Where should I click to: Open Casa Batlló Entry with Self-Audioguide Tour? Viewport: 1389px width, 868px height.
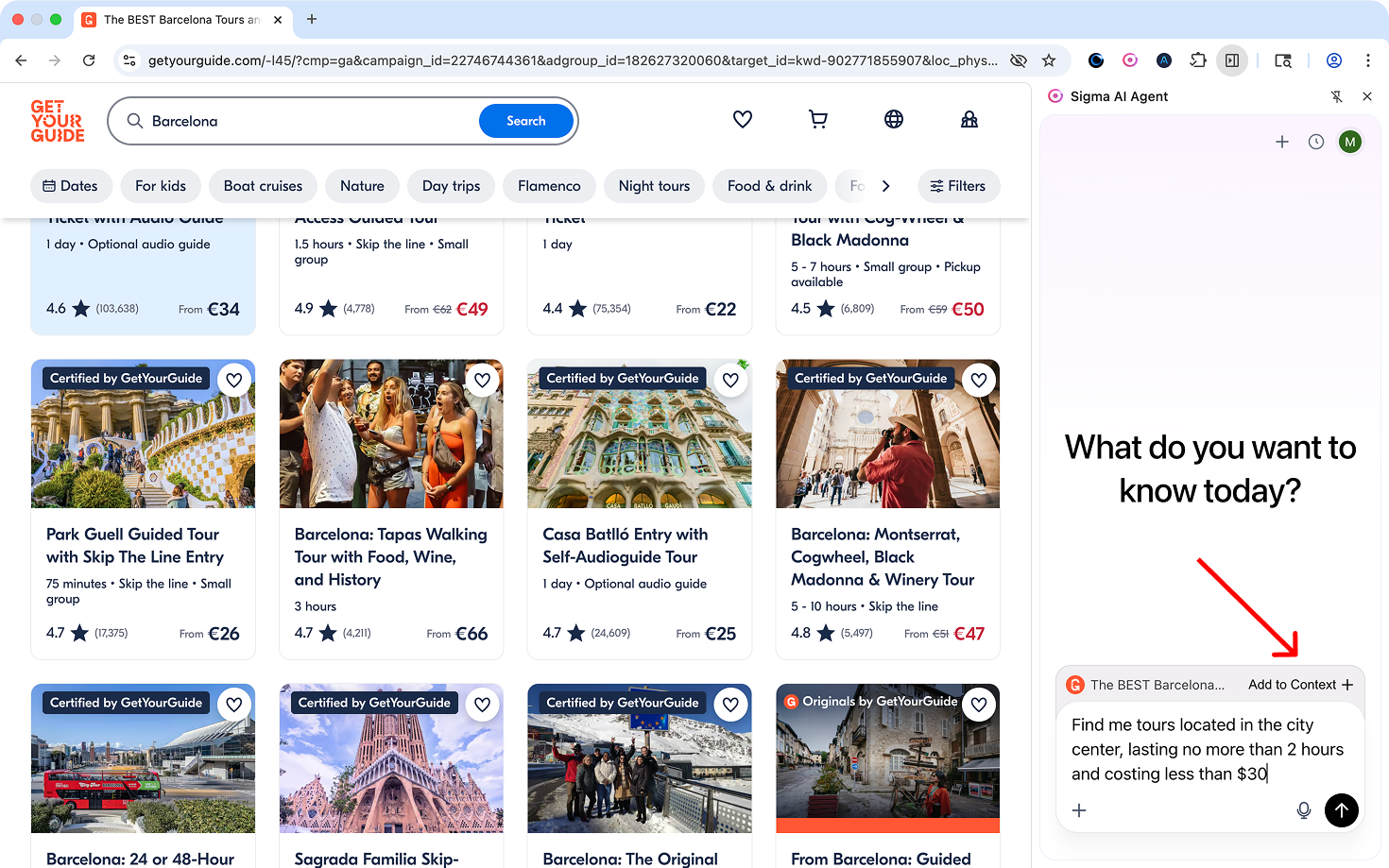point(626,546)
